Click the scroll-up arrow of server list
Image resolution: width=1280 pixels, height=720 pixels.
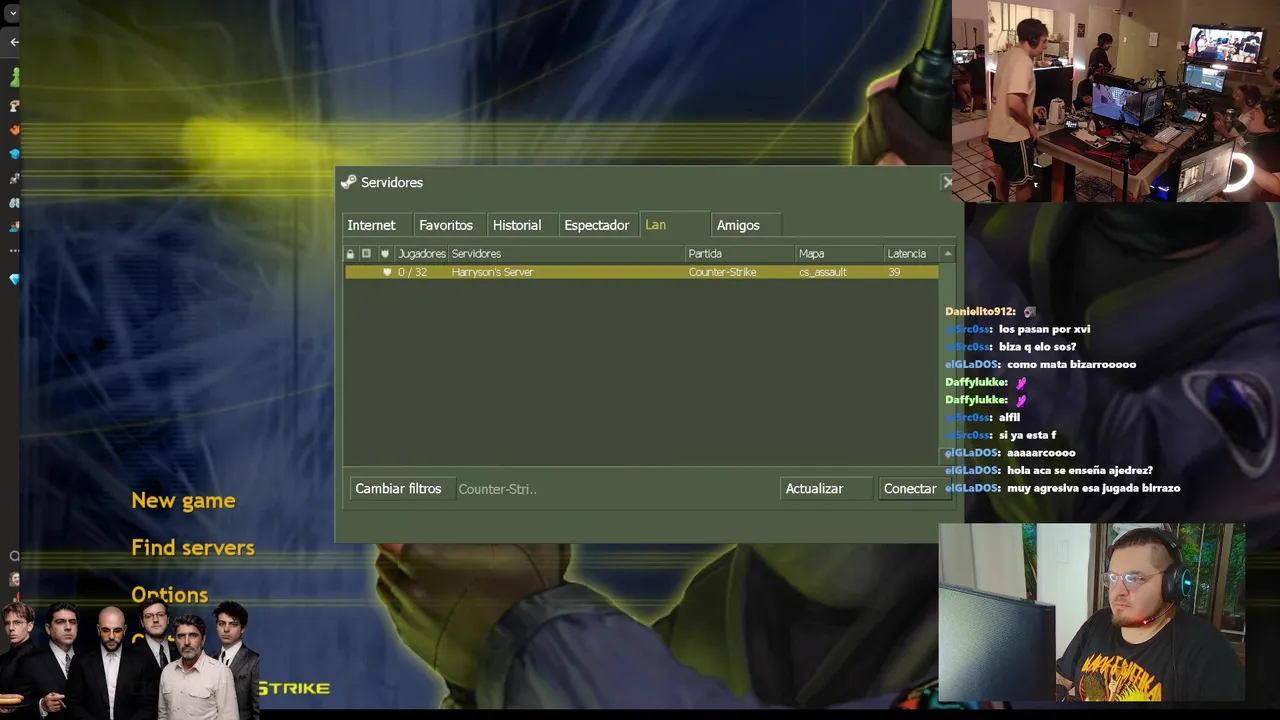point(948,254)
